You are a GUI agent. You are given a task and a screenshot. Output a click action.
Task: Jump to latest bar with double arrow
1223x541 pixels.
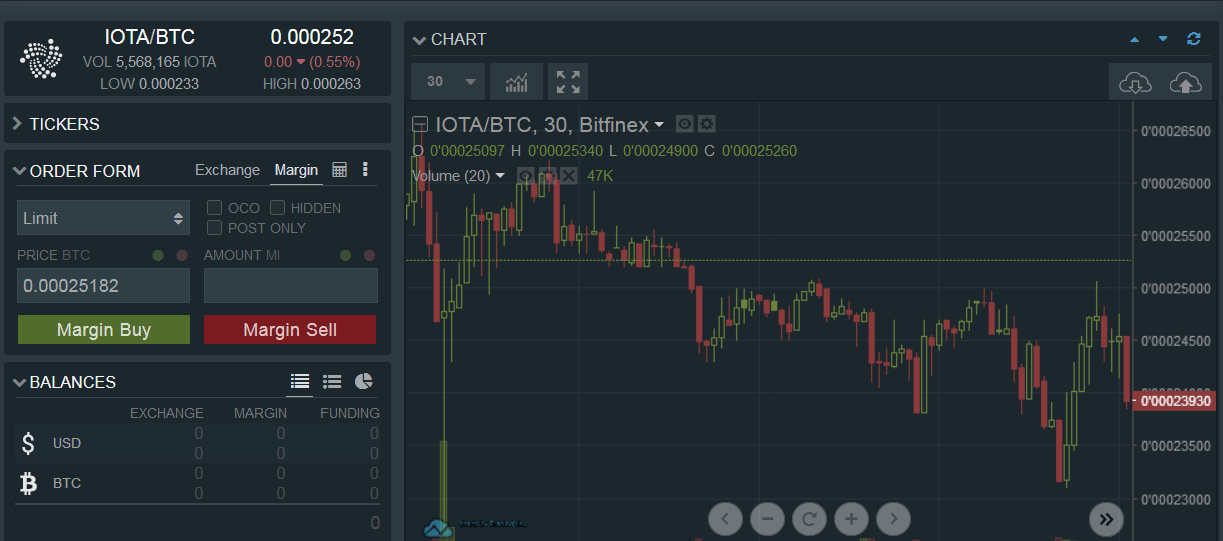click(x=1106, y=519)
